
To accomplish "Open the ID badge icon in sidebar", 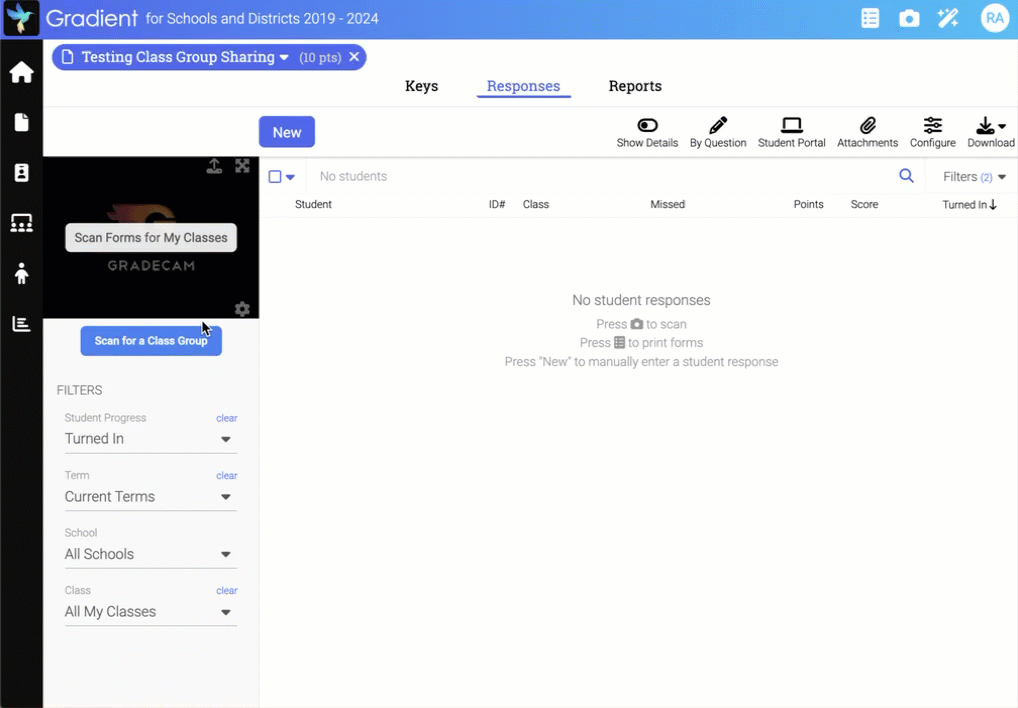I will pyautogui.click(x=21, y=173).
